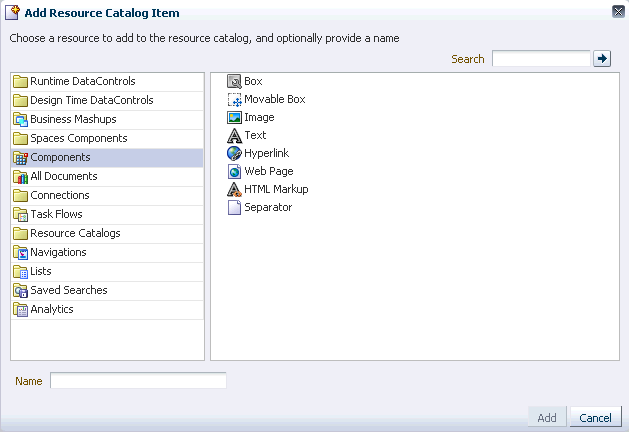Click the Analytics folder icon
629x432 pixels.
coord(20,310)
